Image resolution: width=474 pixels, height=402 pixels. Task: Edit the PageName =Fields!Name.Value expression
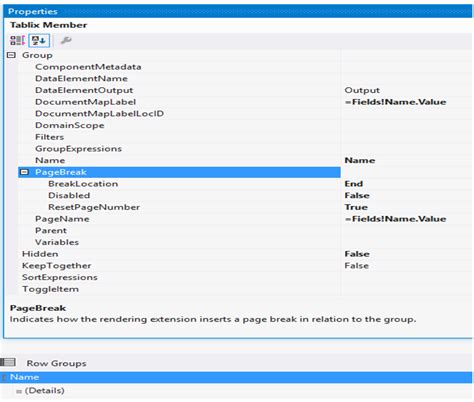[395, 219]
